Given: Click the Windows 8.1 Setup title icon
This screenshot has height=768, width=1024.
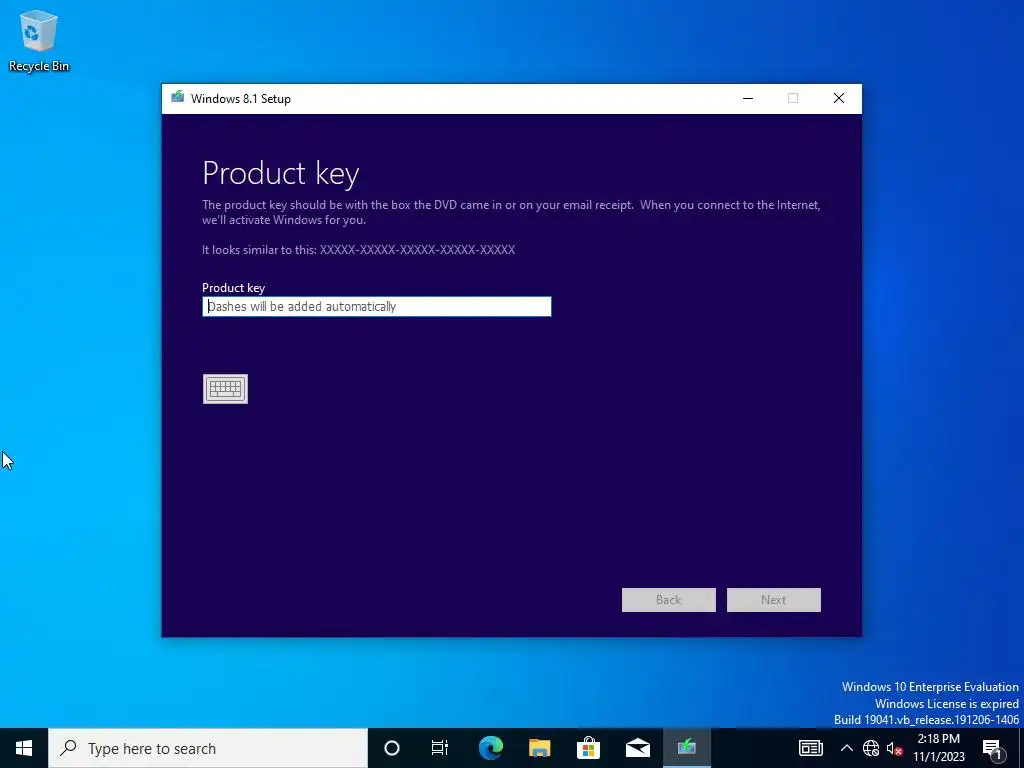Looking at the screenshot, I should [178, 98].
